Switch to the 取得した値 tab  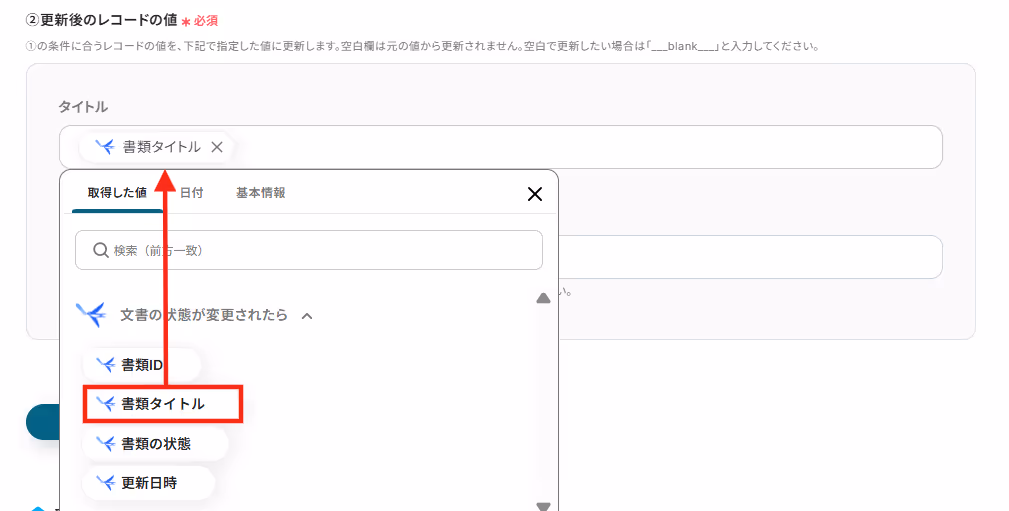coord(117,192)
